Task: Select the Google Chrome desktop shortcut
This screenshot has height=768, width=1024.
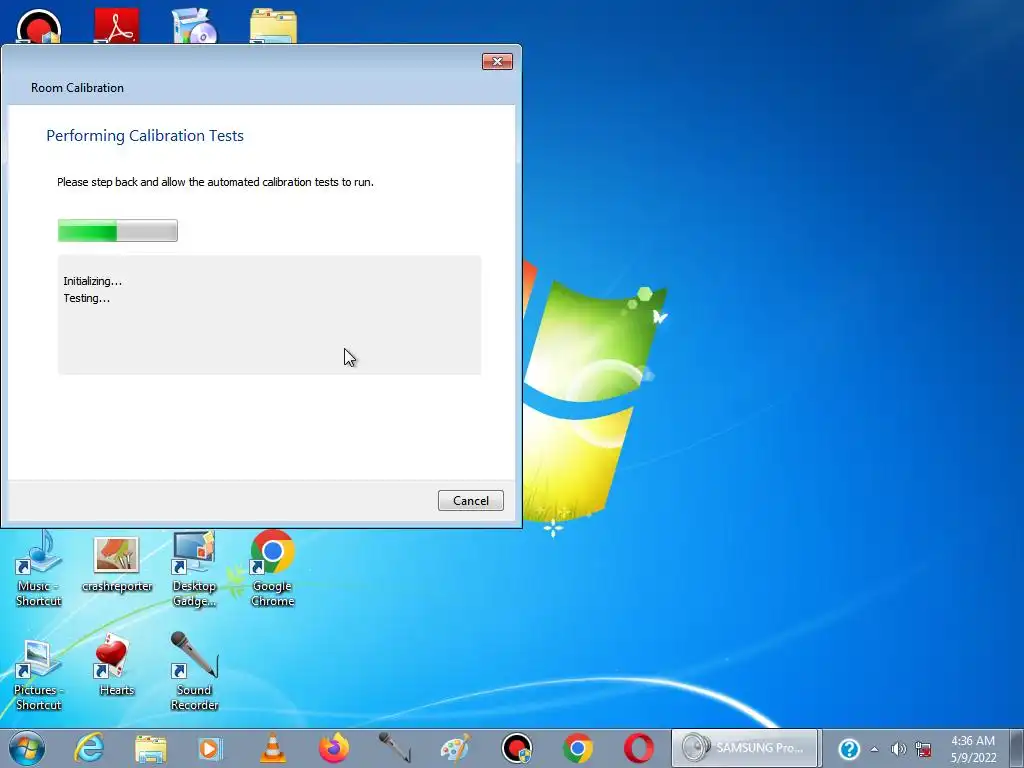Action: (x=272, y=569)
